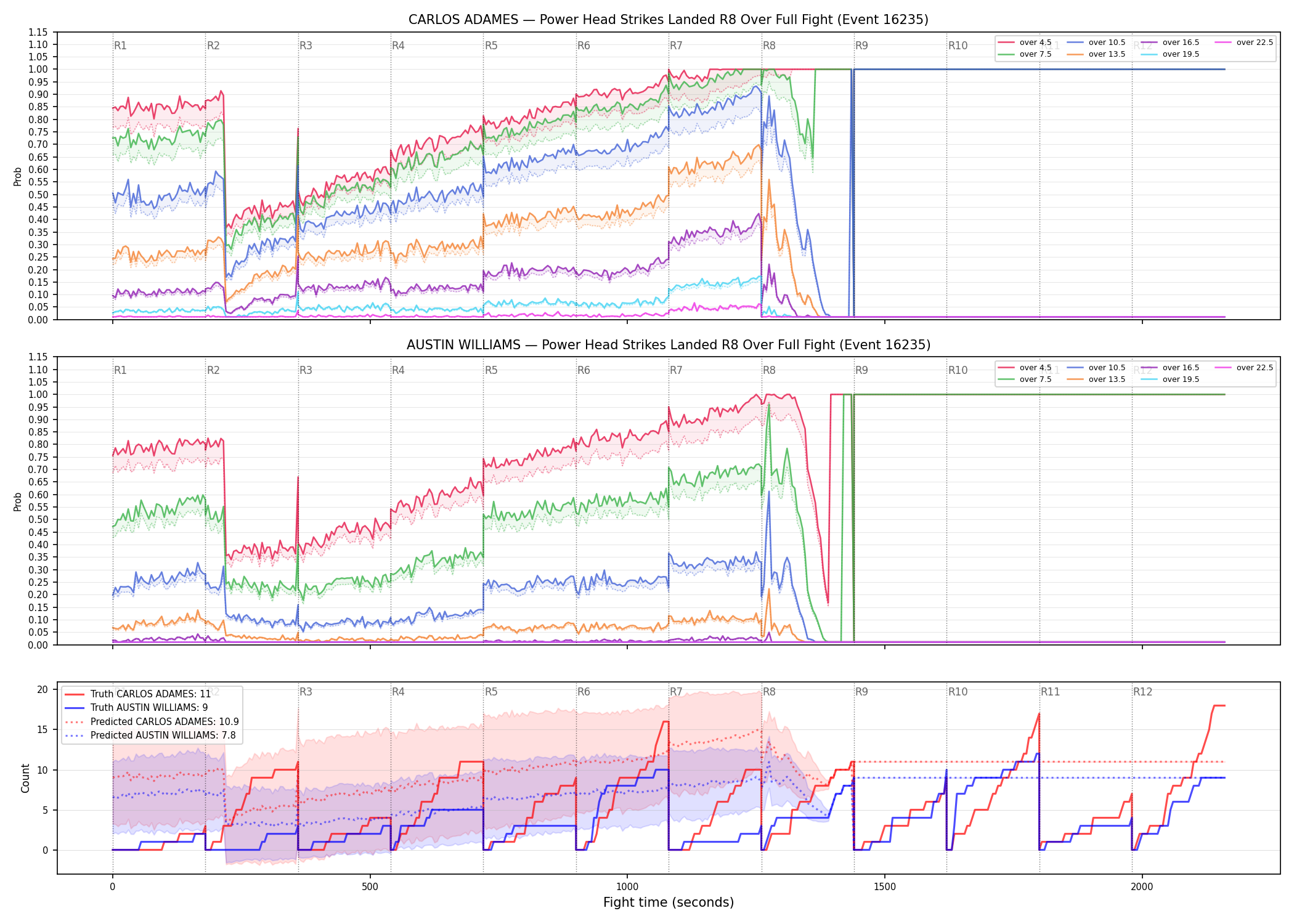The width and height of the screenshot is (1294, 924).
Task: Click the R5 round marker in top chart
Action: [x=491, y=46]
